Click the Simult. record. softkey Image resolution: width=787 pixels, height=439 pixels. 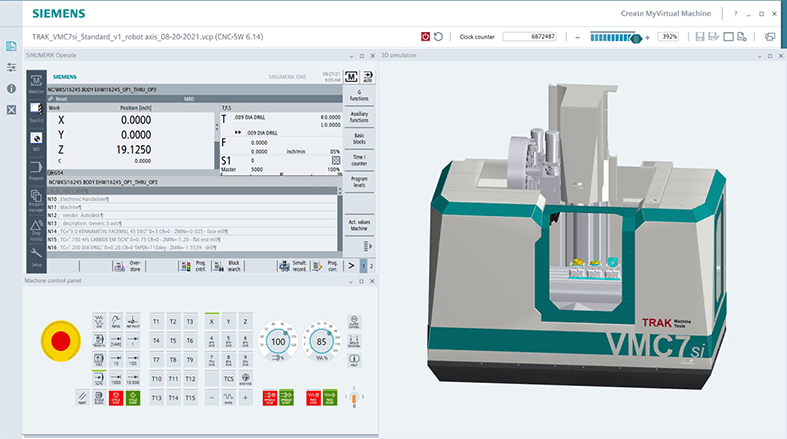pyautogui.click(x=293, y=266)
